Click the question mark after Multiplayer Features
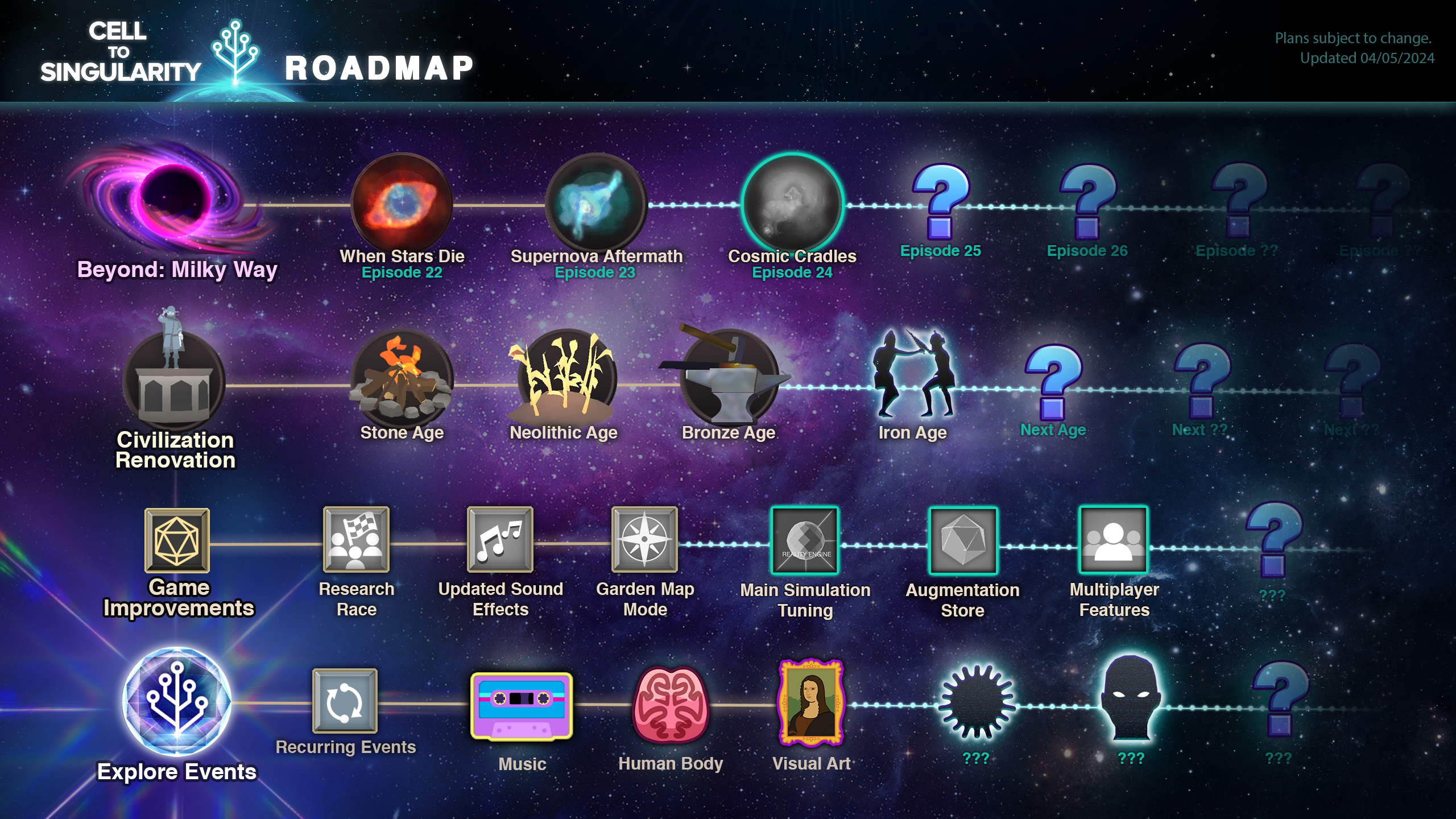 point(1273,539)
